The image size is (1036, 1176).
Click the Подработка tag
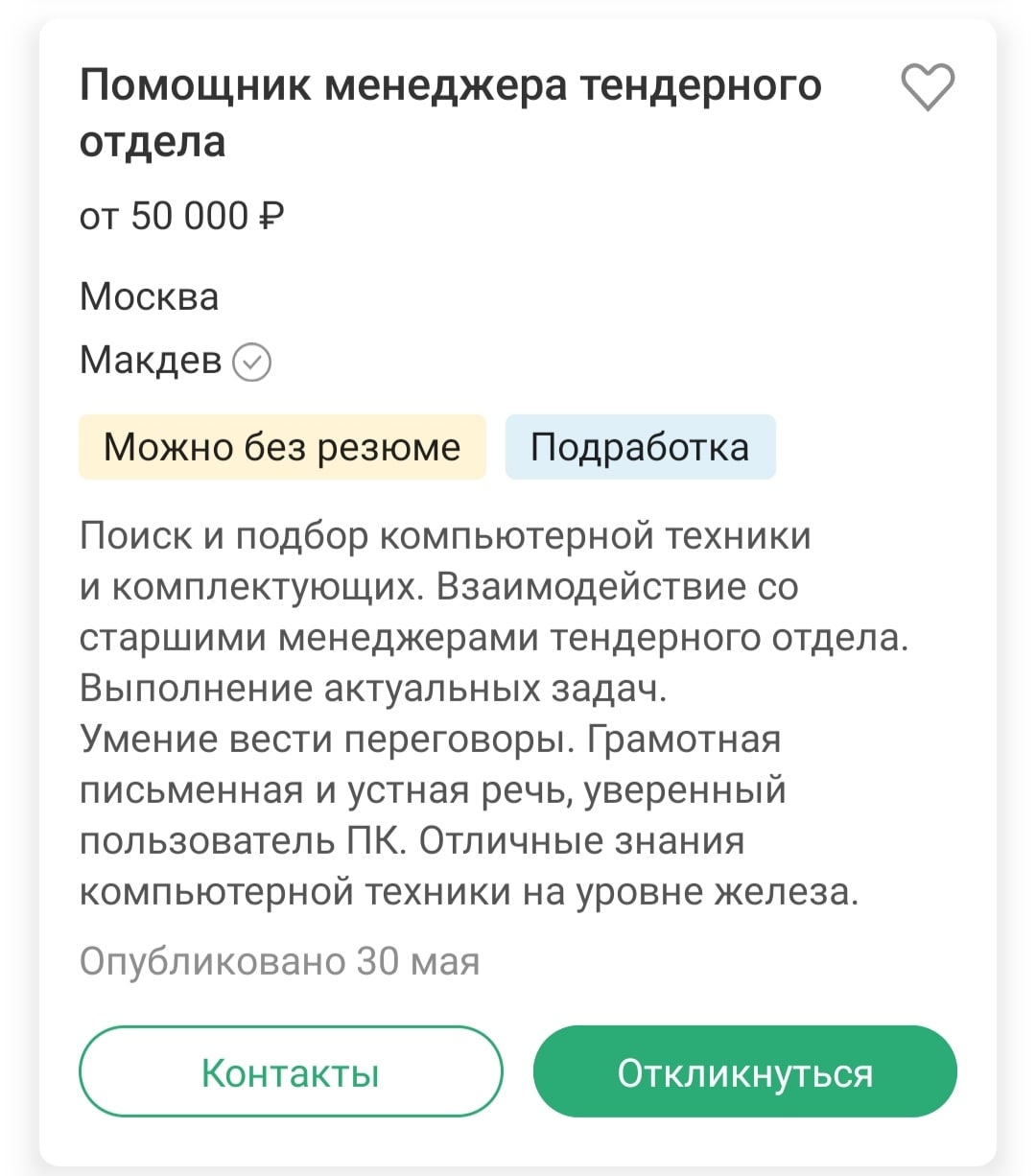(640, 447)
